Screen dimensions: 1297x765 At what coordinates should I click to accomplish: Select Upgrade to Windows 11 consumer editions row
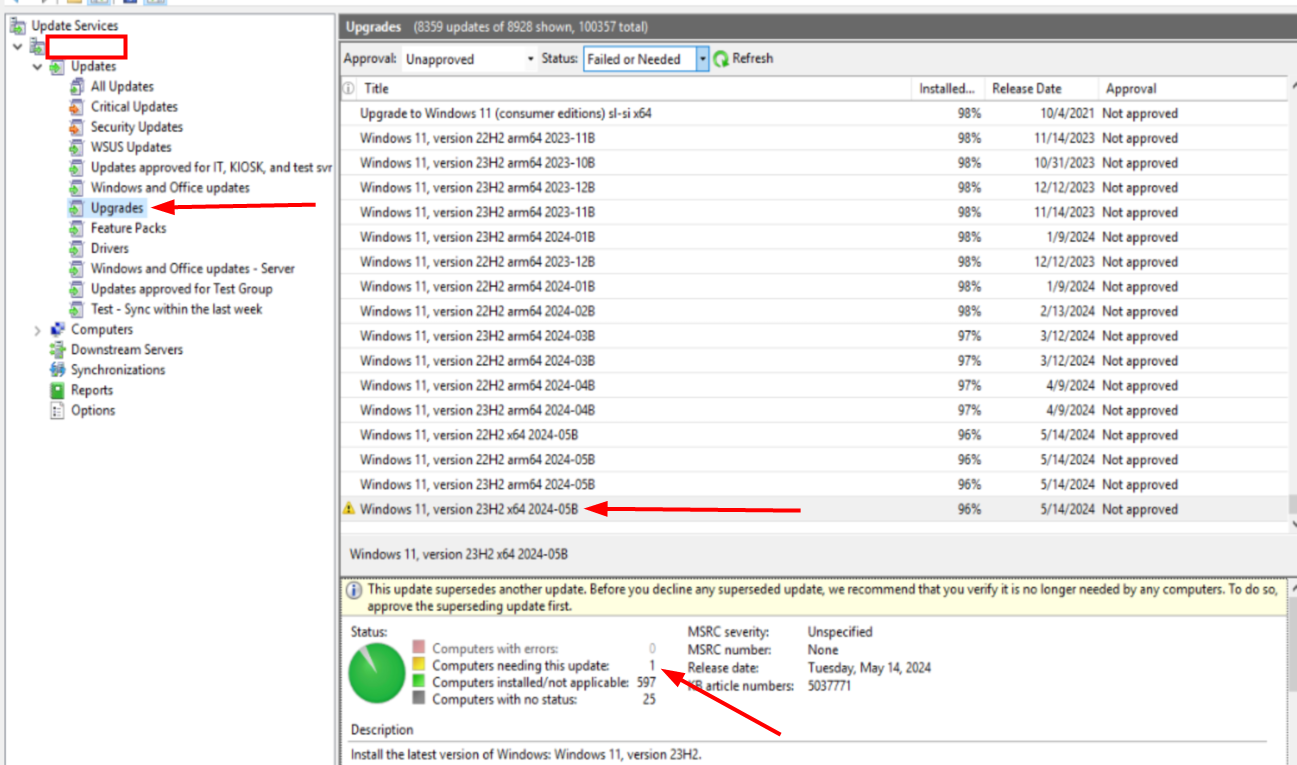pos(813,113)
